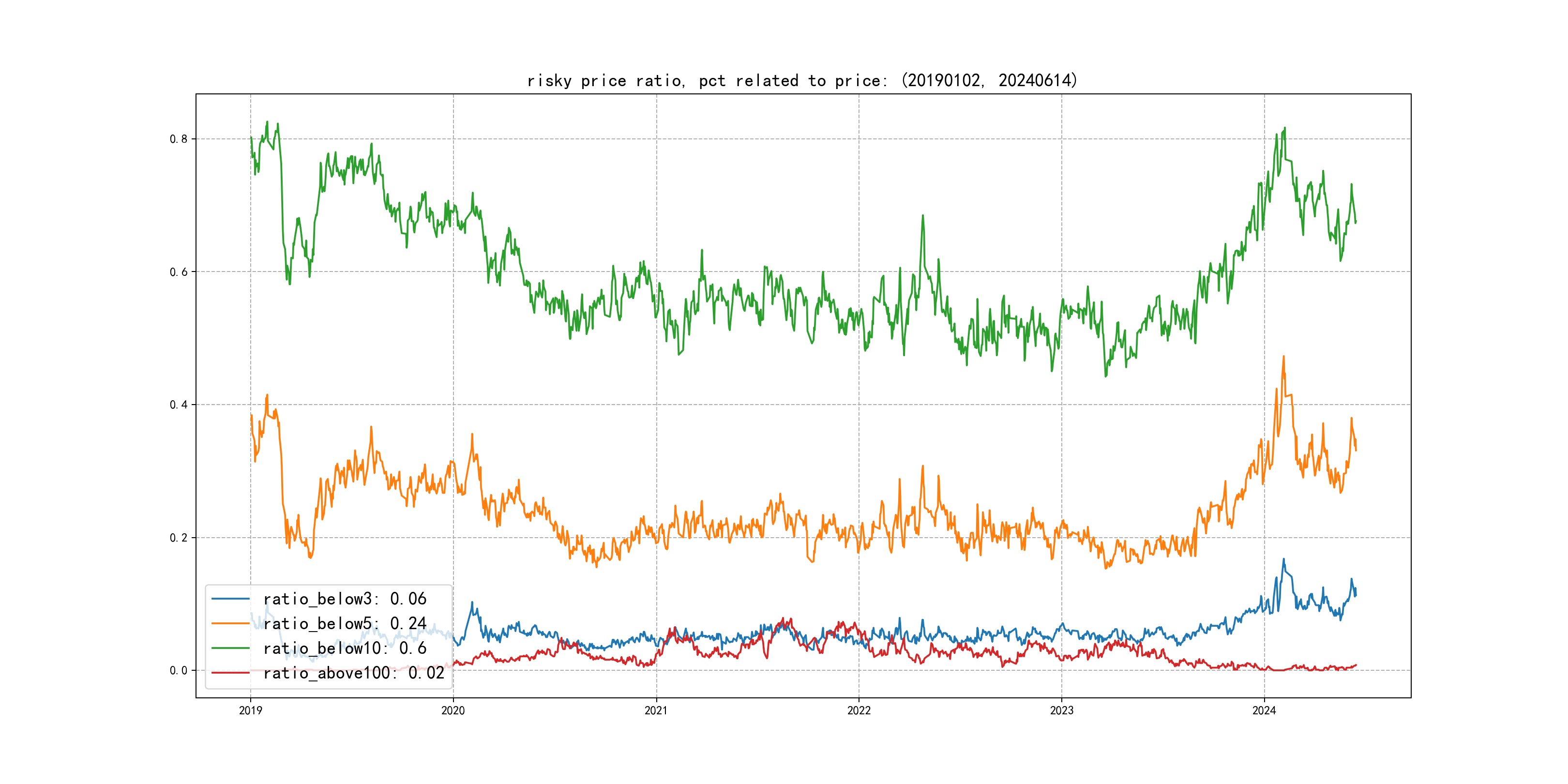The image size is (1568, 784).
Task: Click the 2020 x-axis tick label
Action: coord(453,710)
